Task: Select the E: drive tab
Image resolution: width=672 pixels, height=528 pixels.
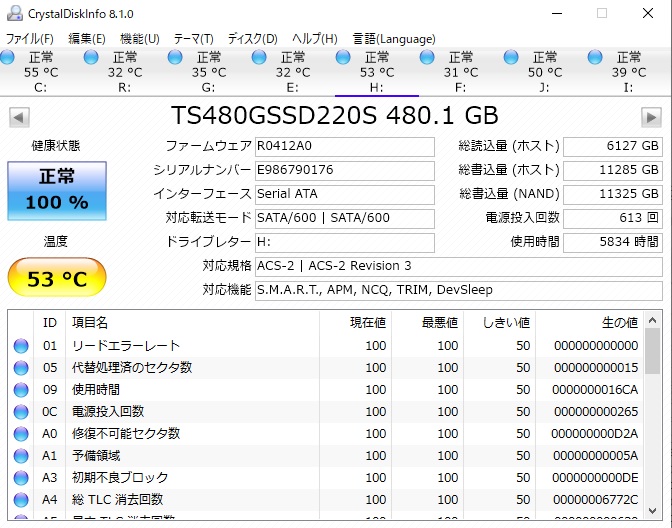Action: [293, 72]
